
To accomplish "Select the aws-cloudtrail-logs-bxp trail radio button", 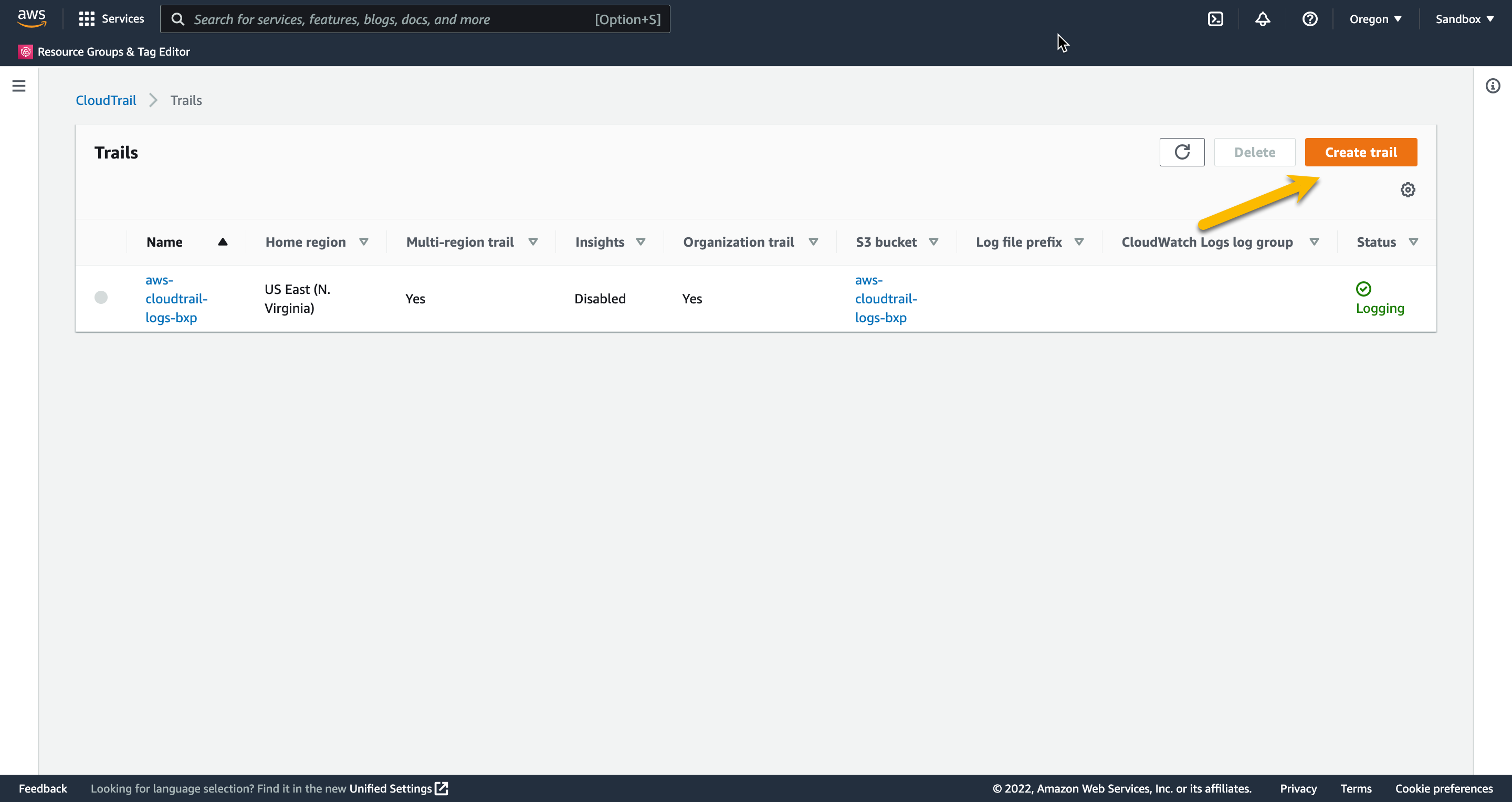I will [101, 298].
